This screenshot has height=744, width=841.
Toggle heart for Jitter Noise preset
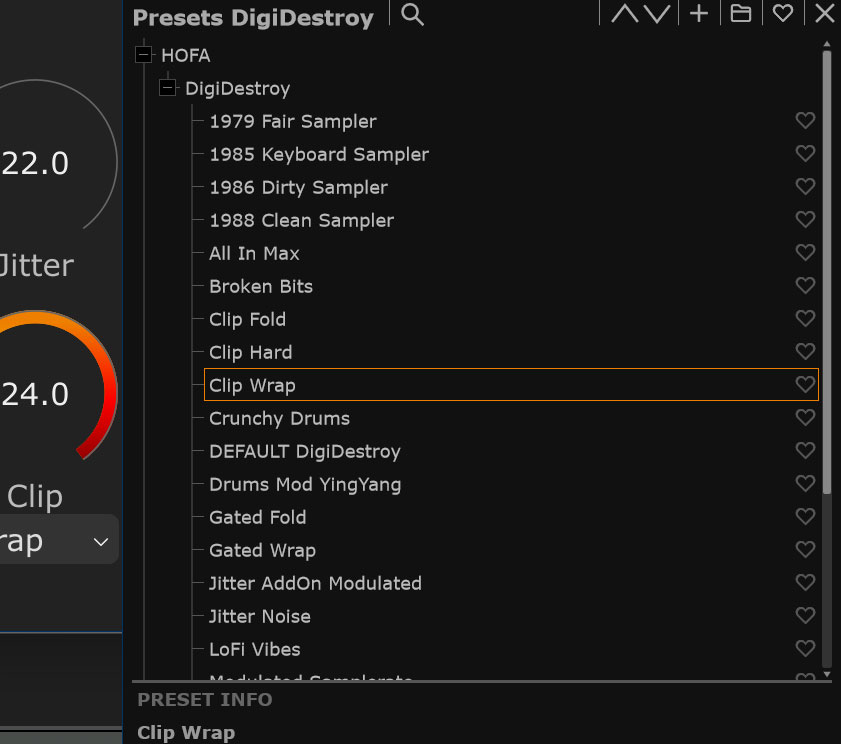point(805,615)
